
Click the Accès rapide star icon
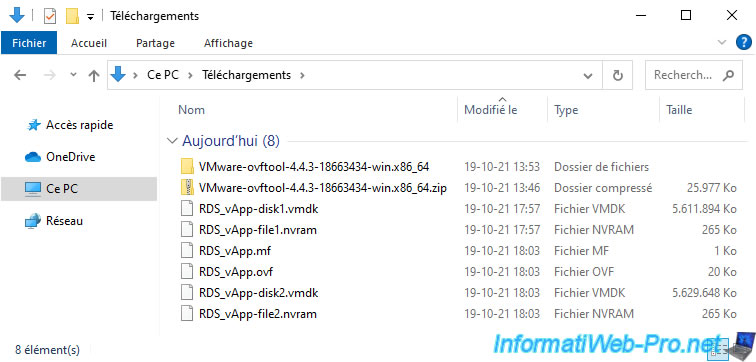(34, 125)
